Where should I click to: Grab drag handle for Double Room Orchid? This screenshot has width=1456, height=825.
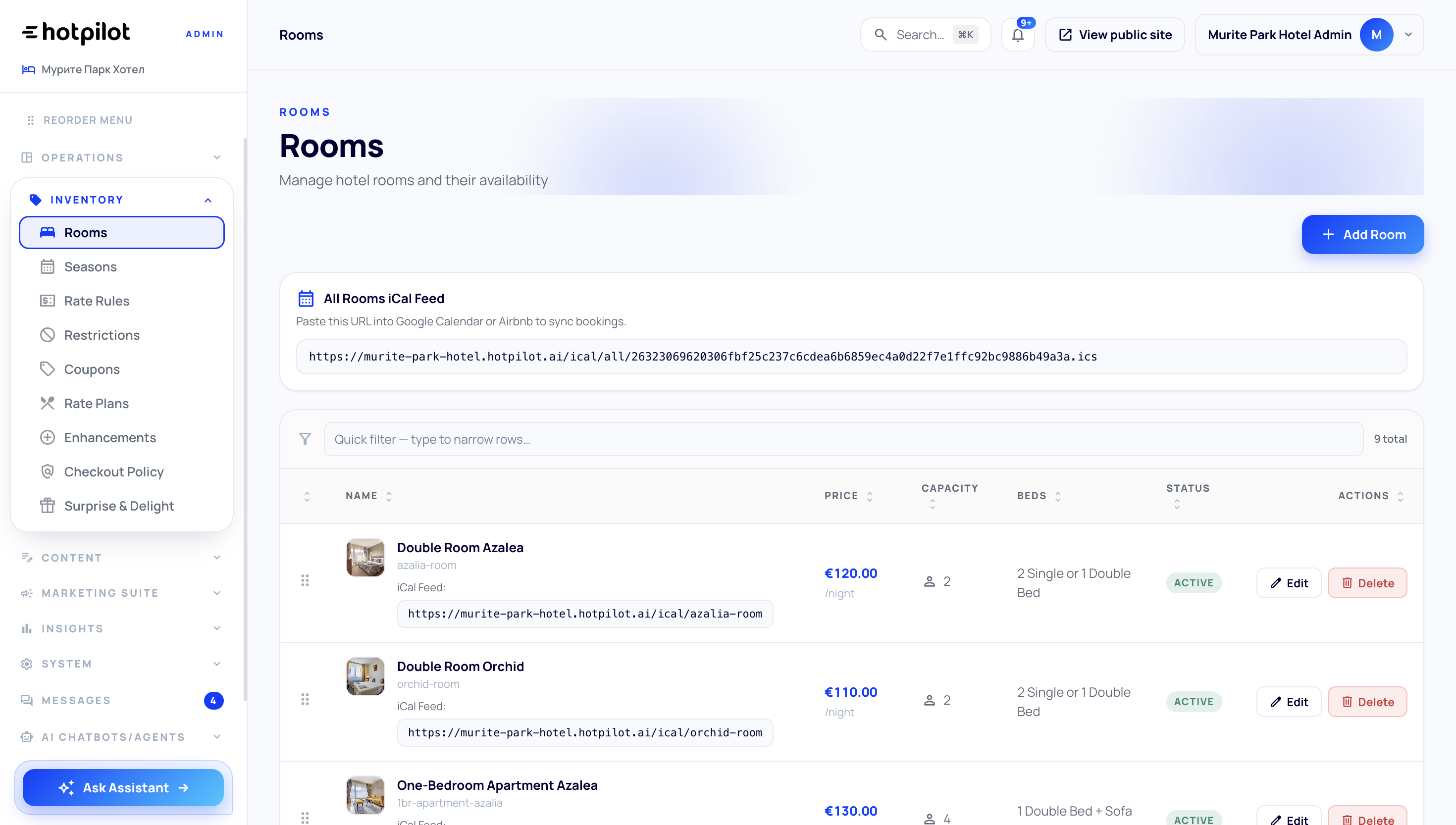(x=305, y=699)
